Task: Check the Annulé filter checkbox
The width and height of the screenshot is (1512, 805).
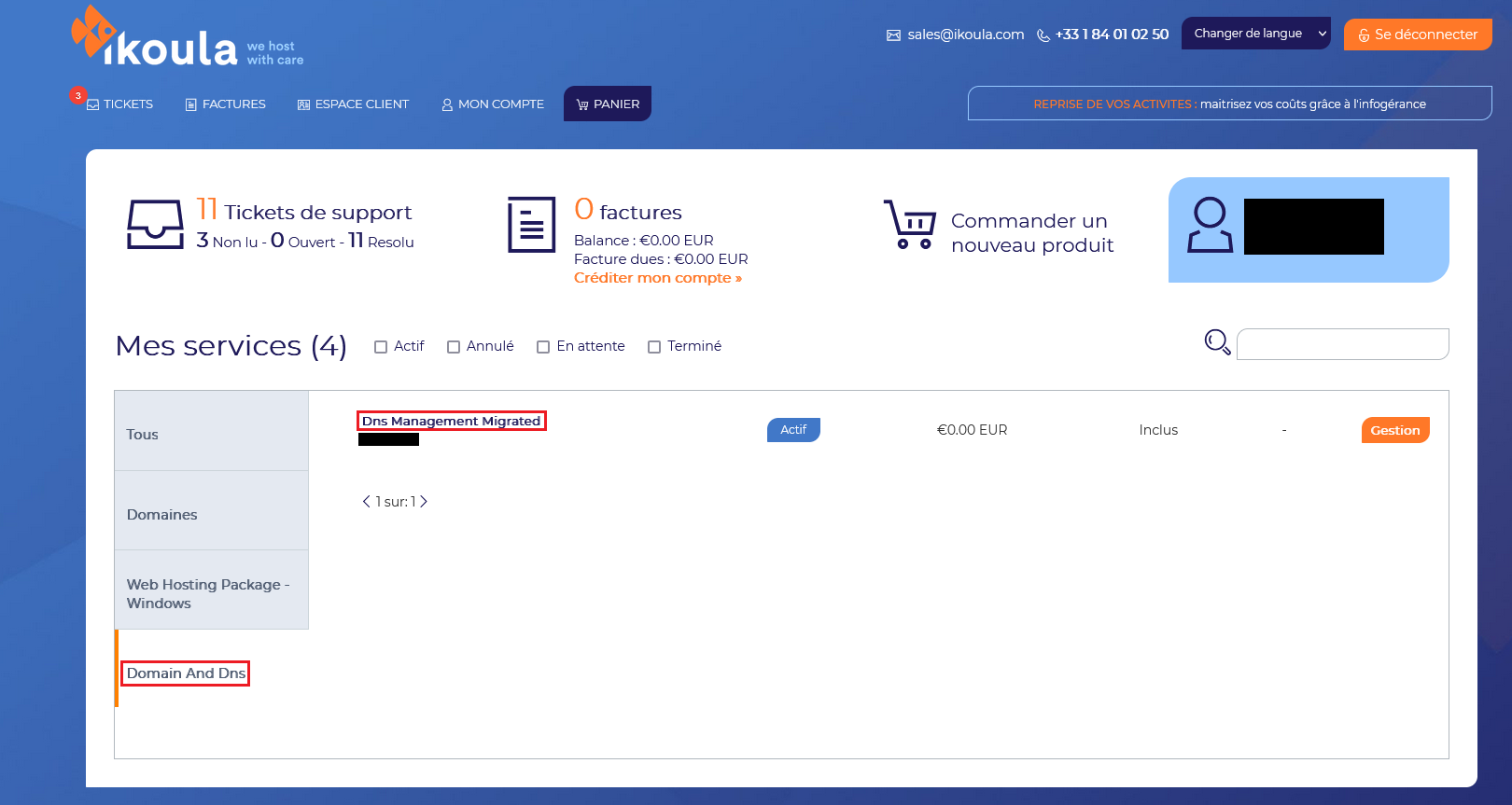Action: [x=454, y=347]
